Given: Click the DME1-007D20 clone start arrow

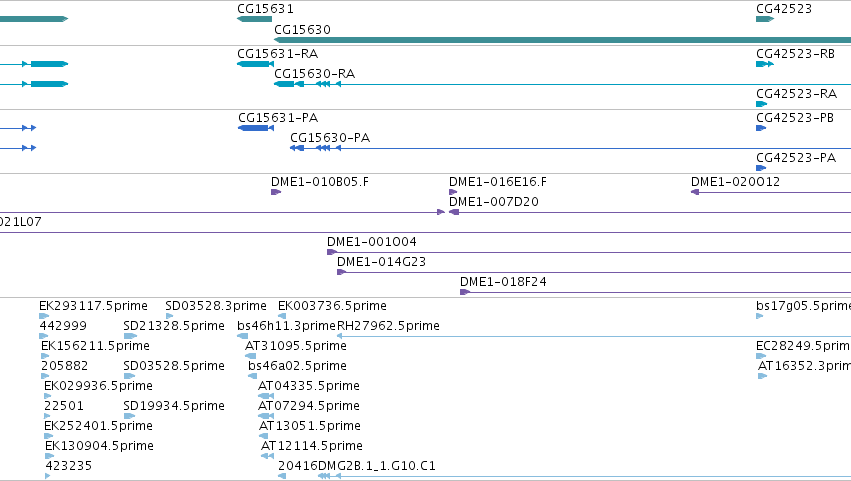Looking at the screenshot, I should click(454, 212).
